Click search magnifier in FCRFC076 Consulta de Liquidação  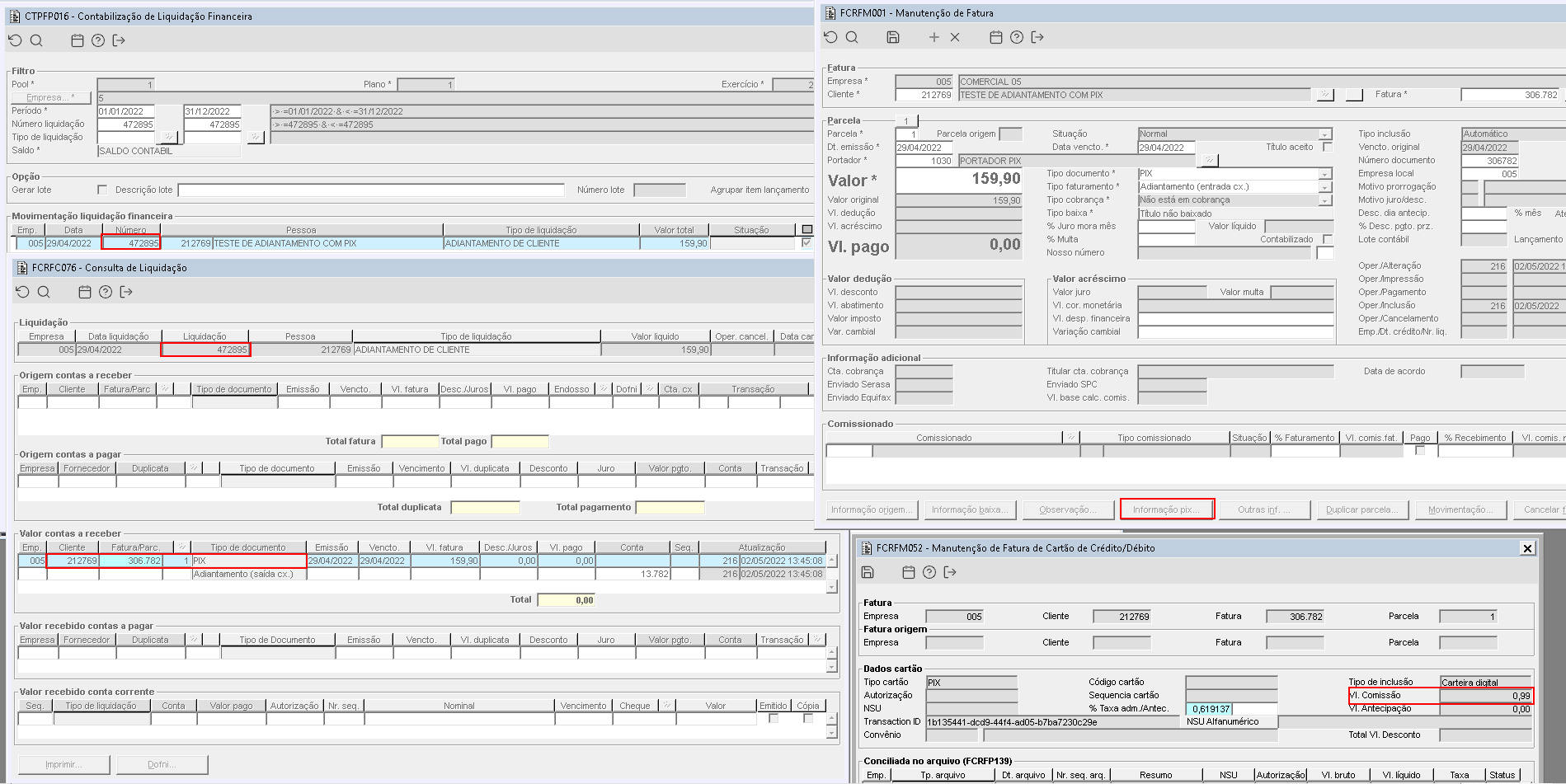(44, 292)
